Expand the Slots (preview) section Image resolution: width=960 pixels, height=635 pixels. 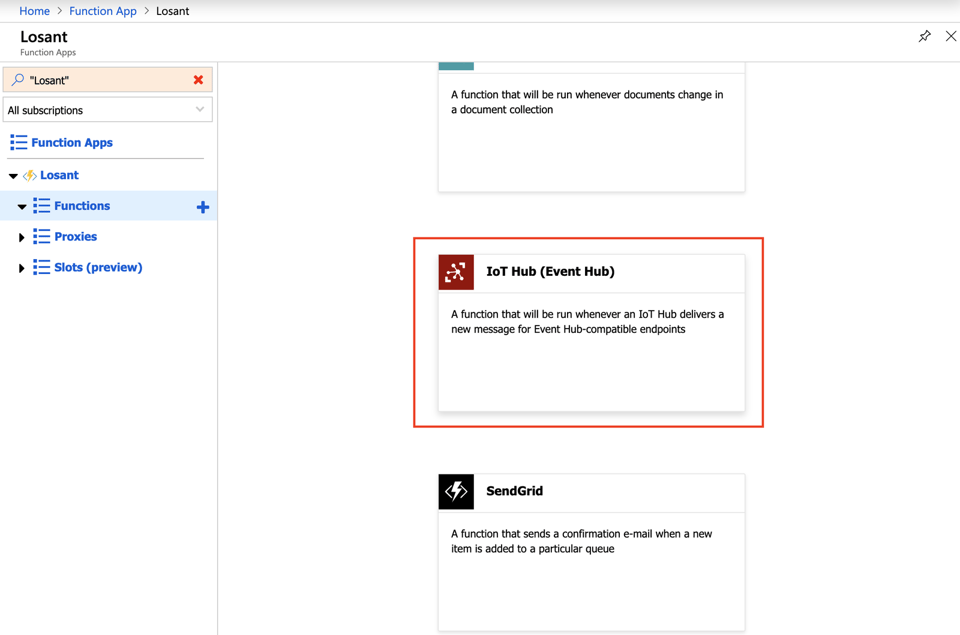coord(21,268)
